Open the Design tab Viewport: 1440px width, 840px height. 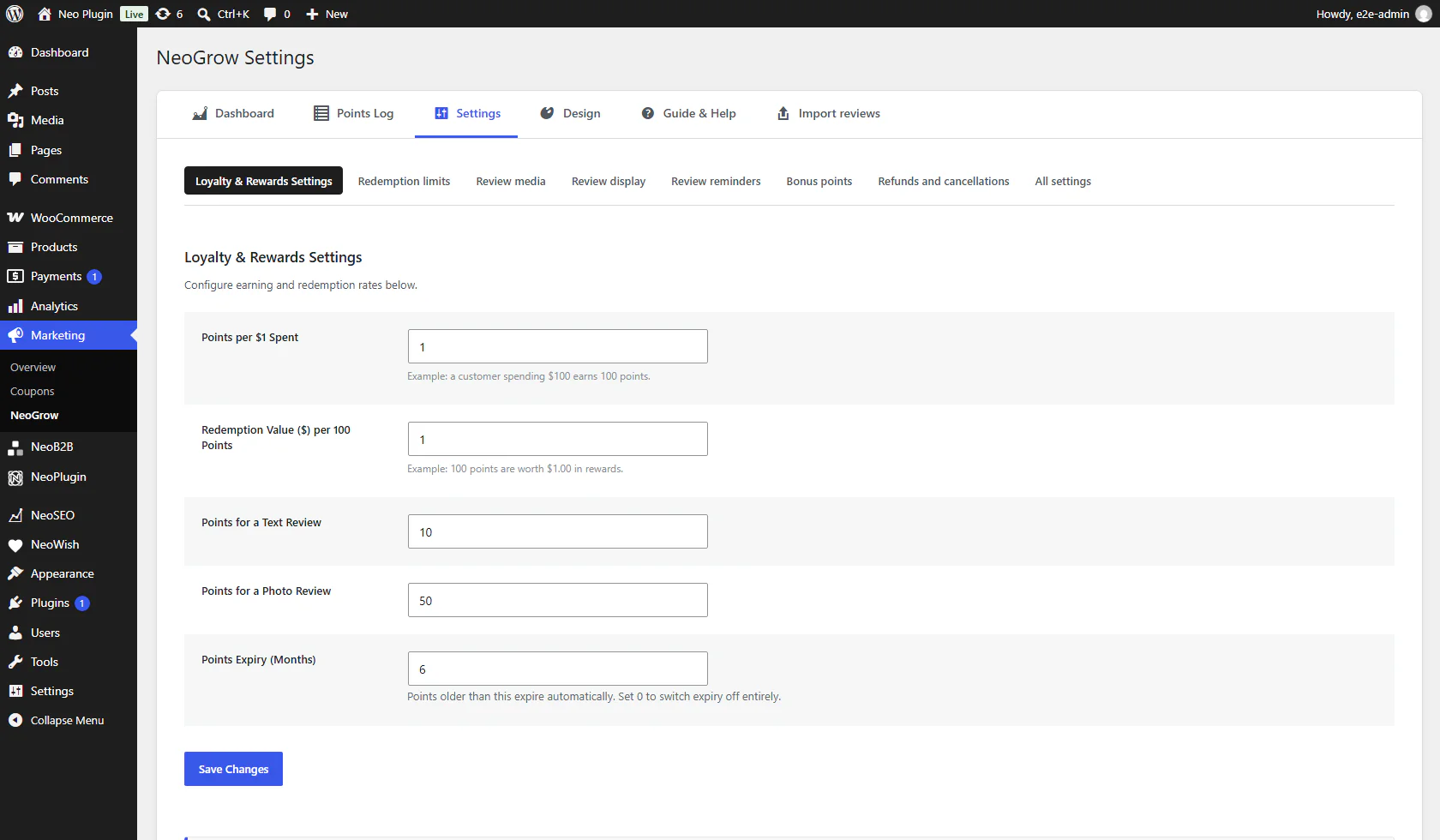click(570, 113)
